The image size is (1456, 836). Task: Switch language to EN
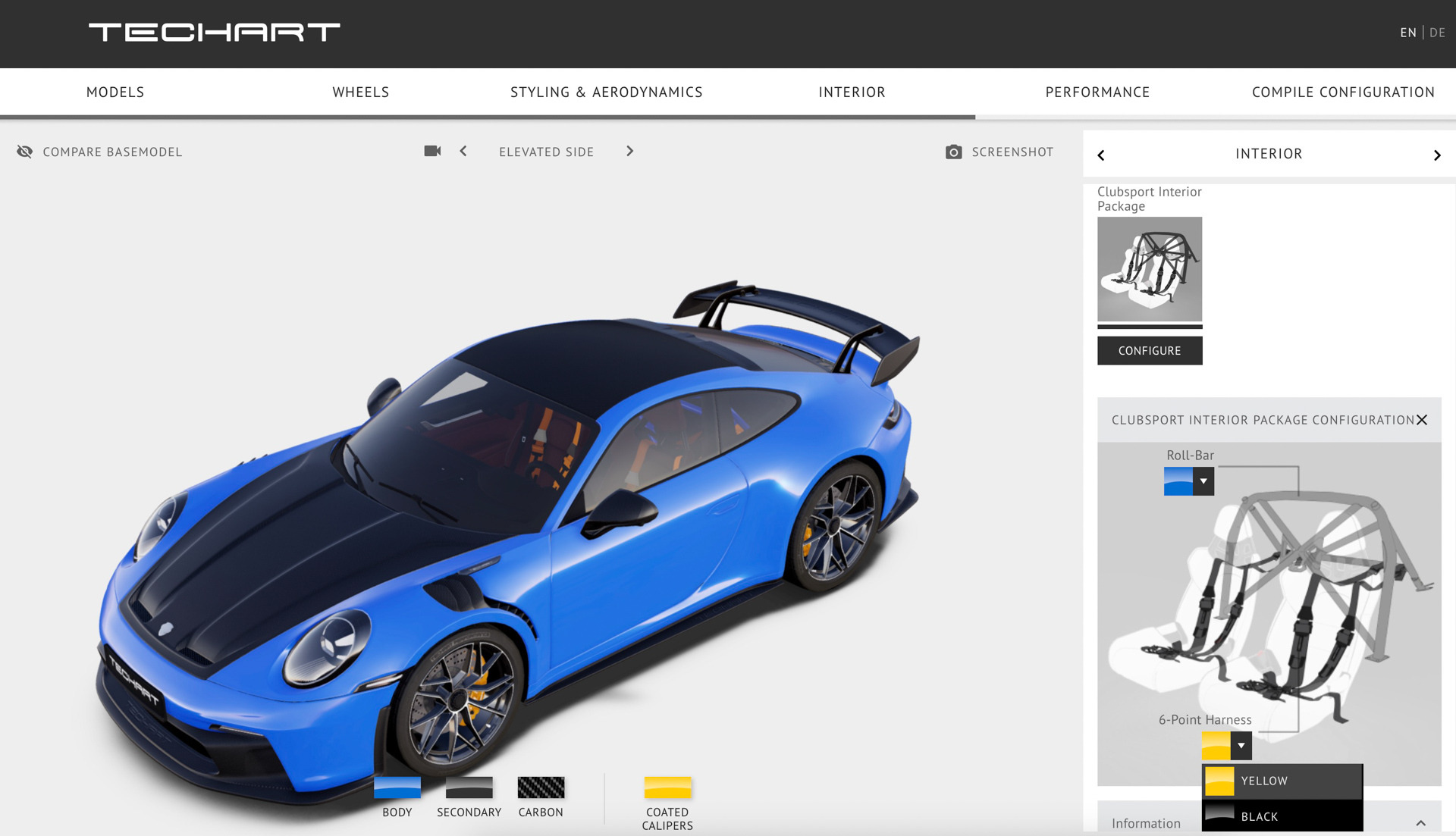pos(1408,33)
